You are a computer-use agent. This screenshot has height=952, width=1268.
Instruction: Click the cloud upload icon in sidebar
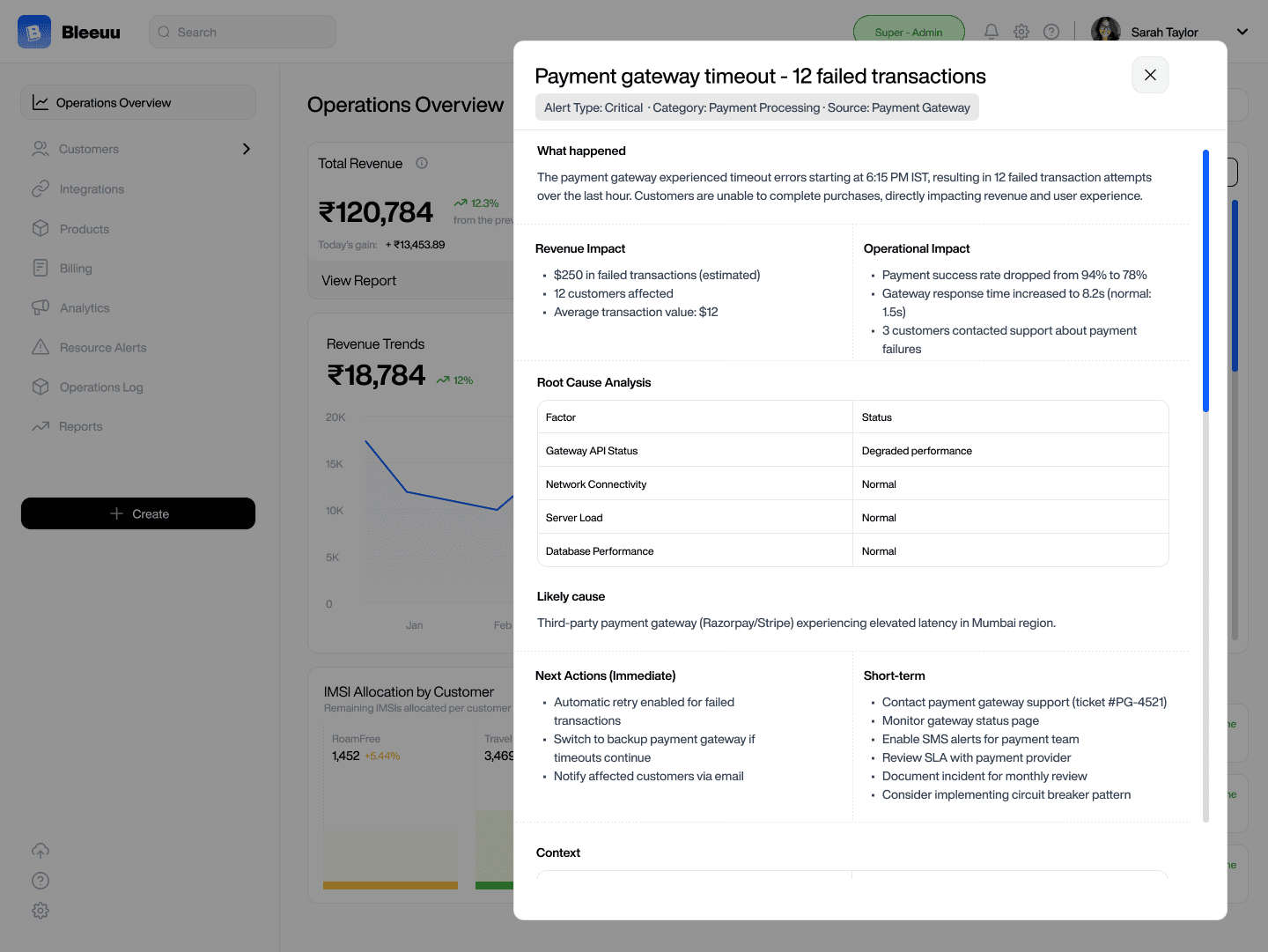coord(41,851)
